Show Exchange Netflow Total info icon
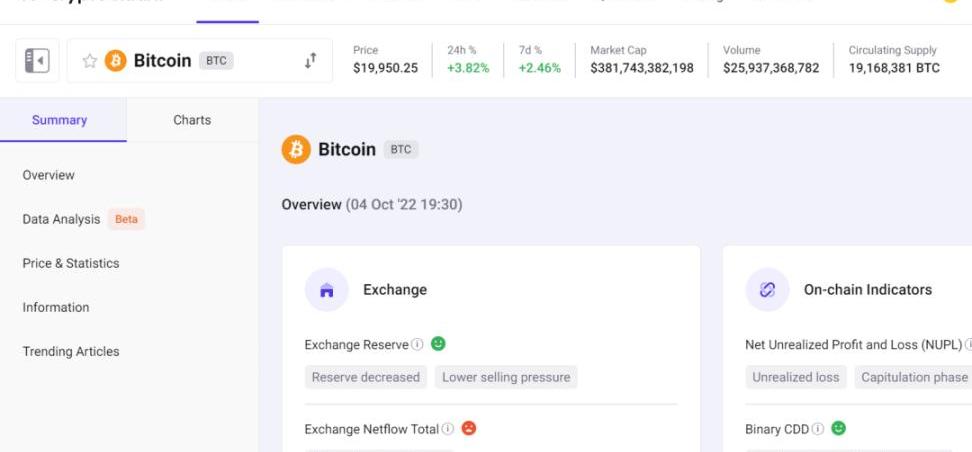The height and width of the screenshot is (452, 972). pyautogui.click(x=448, y=429)
